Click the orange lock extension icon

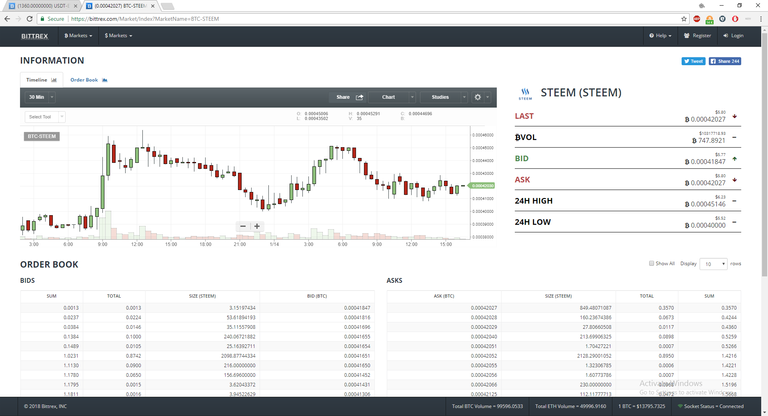pos(709,19)
